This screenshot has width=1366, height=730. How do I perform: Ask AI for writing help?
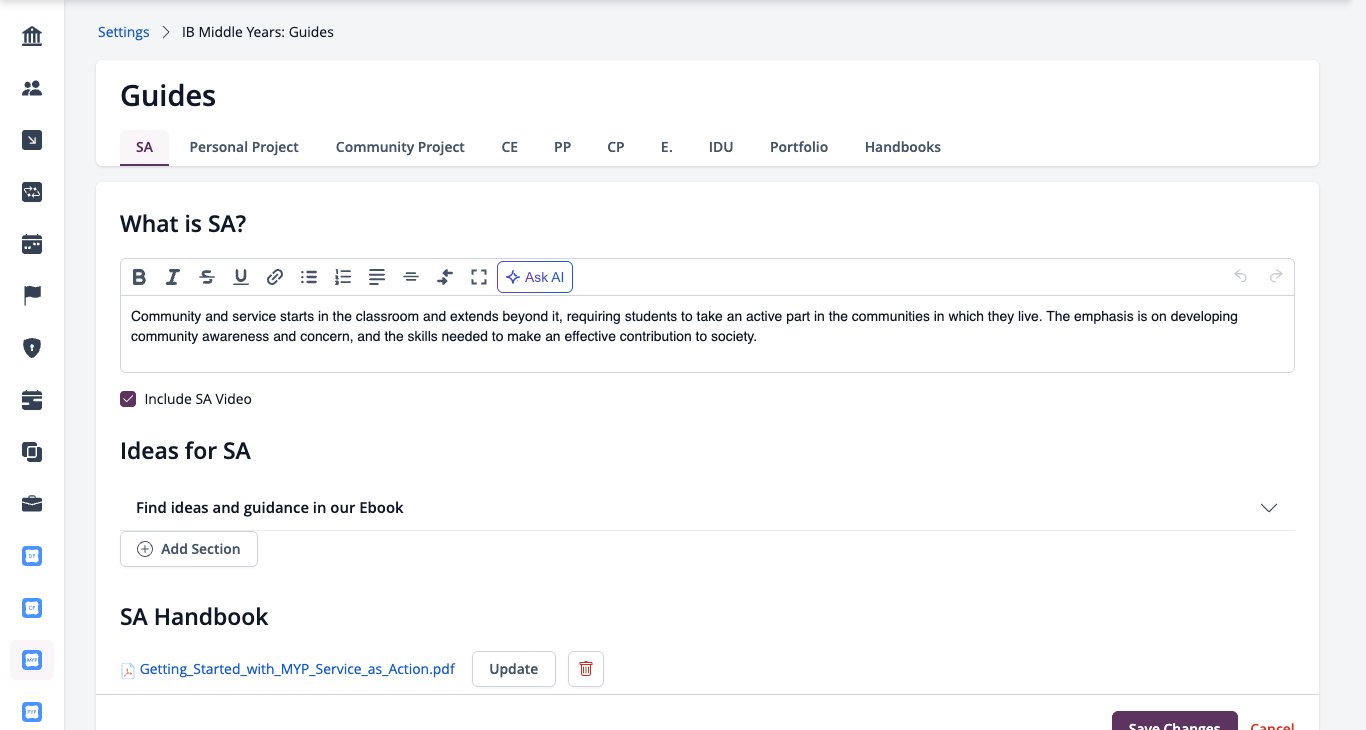pos(535,277)
